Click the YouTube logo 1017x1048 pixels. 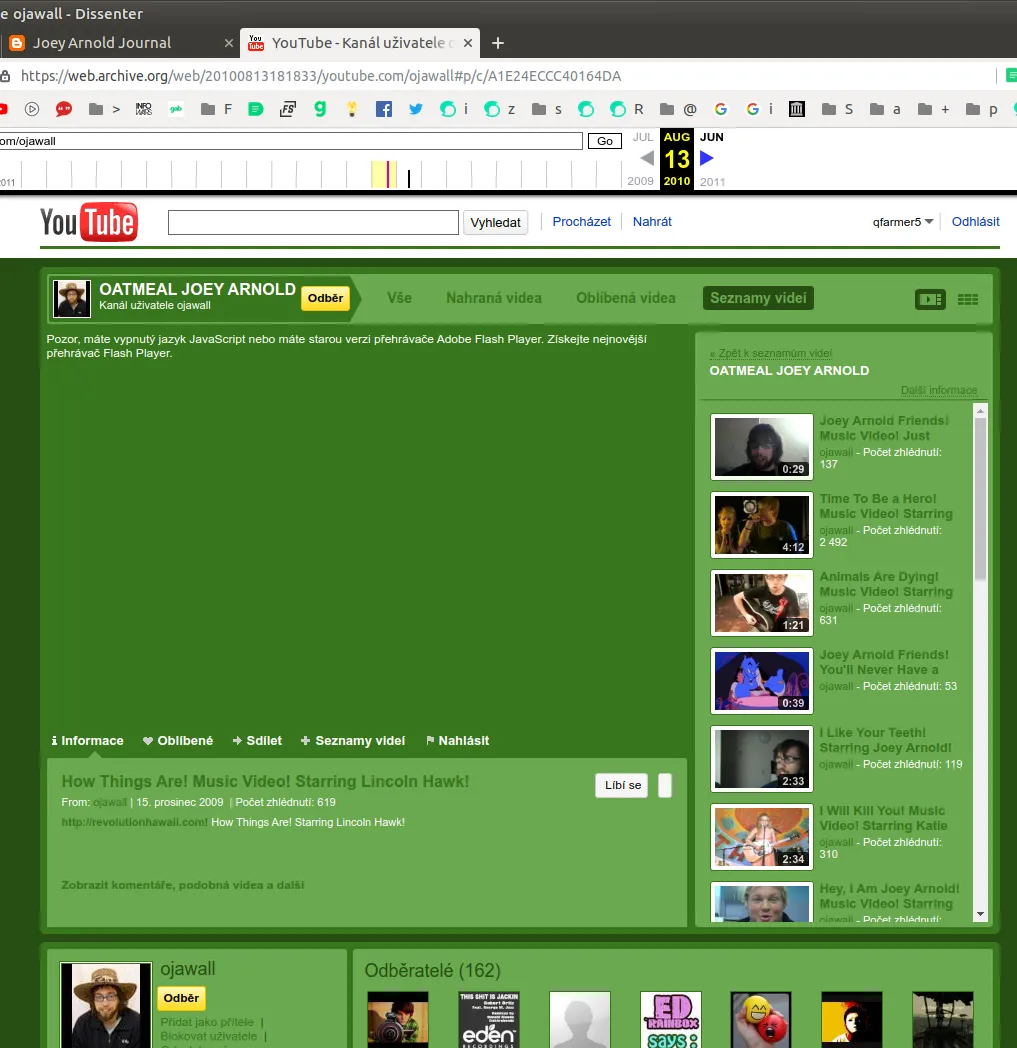point(89,222)
